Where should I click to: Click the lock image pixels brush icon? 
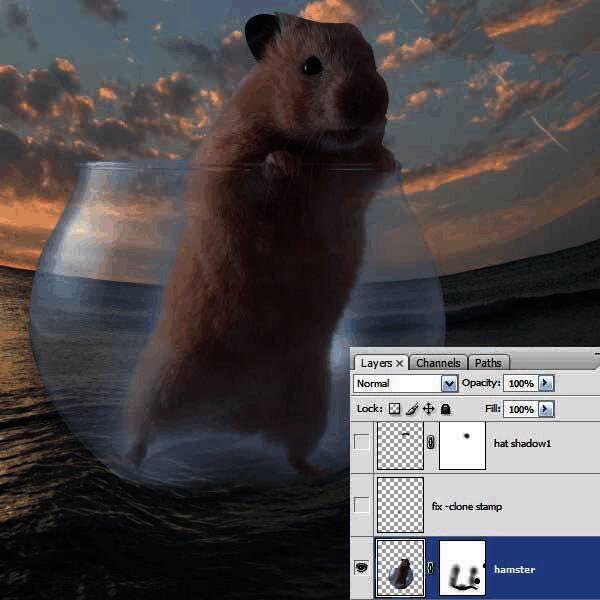point(412,409)
